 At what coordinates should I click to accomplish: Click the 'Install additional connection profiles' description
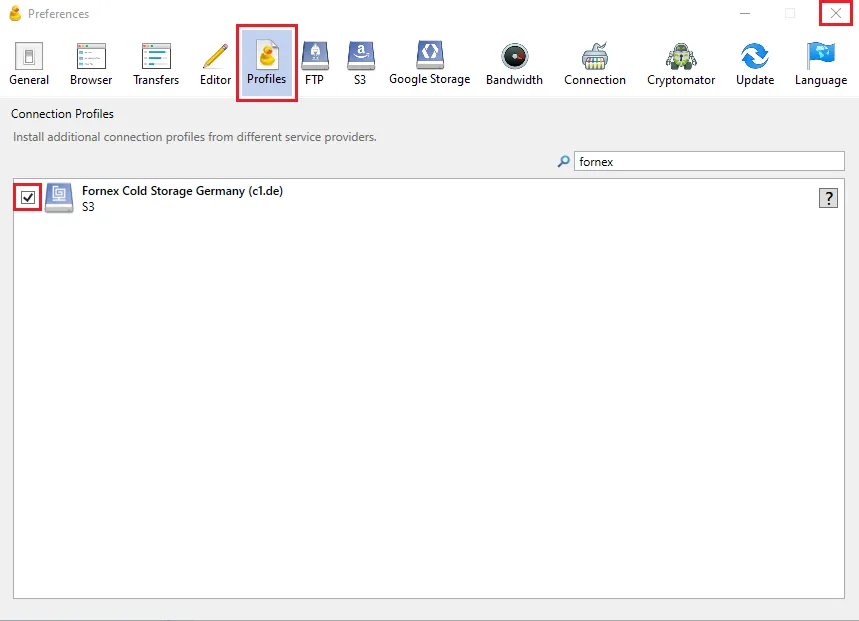click(x=195, y=137)
